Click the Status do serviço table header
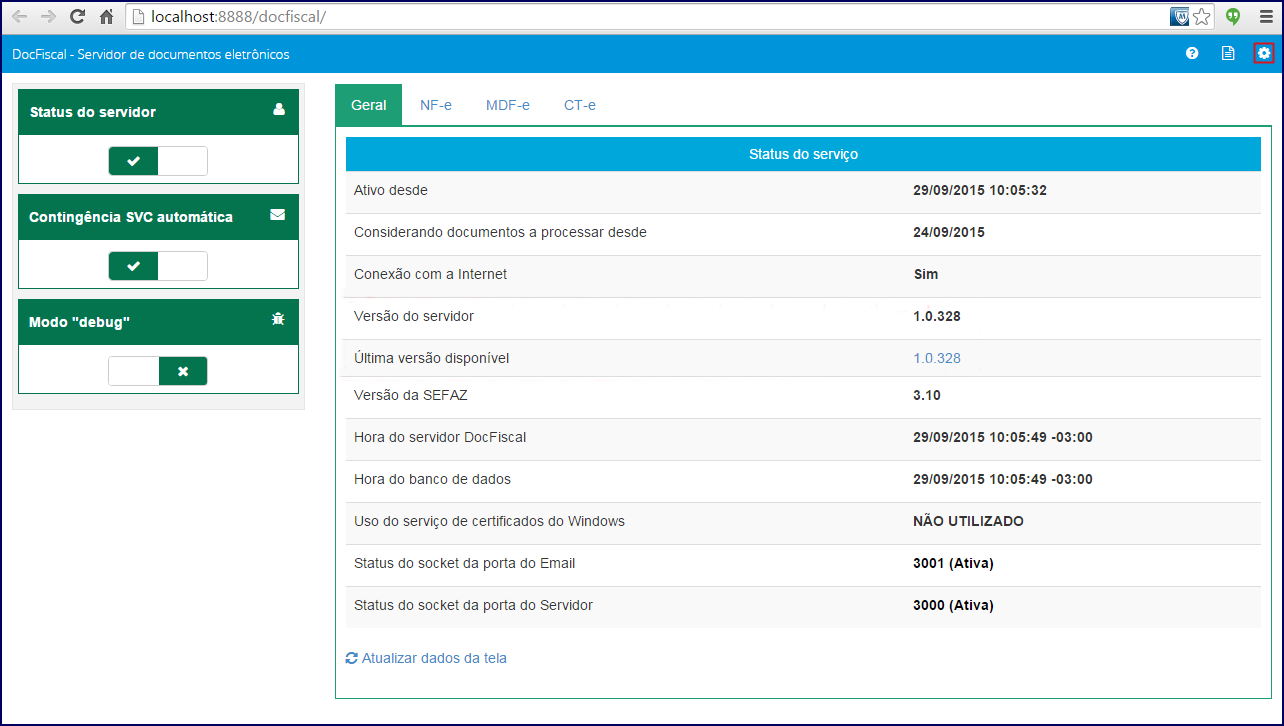1284x726 pixels. point(803,154)
